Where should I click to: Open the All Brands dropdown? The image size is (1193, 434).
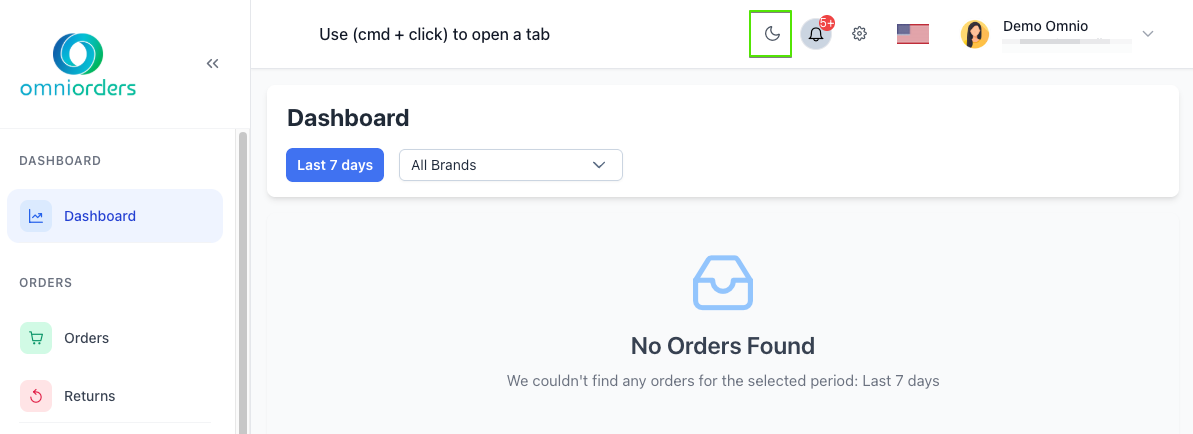[510, 165]
